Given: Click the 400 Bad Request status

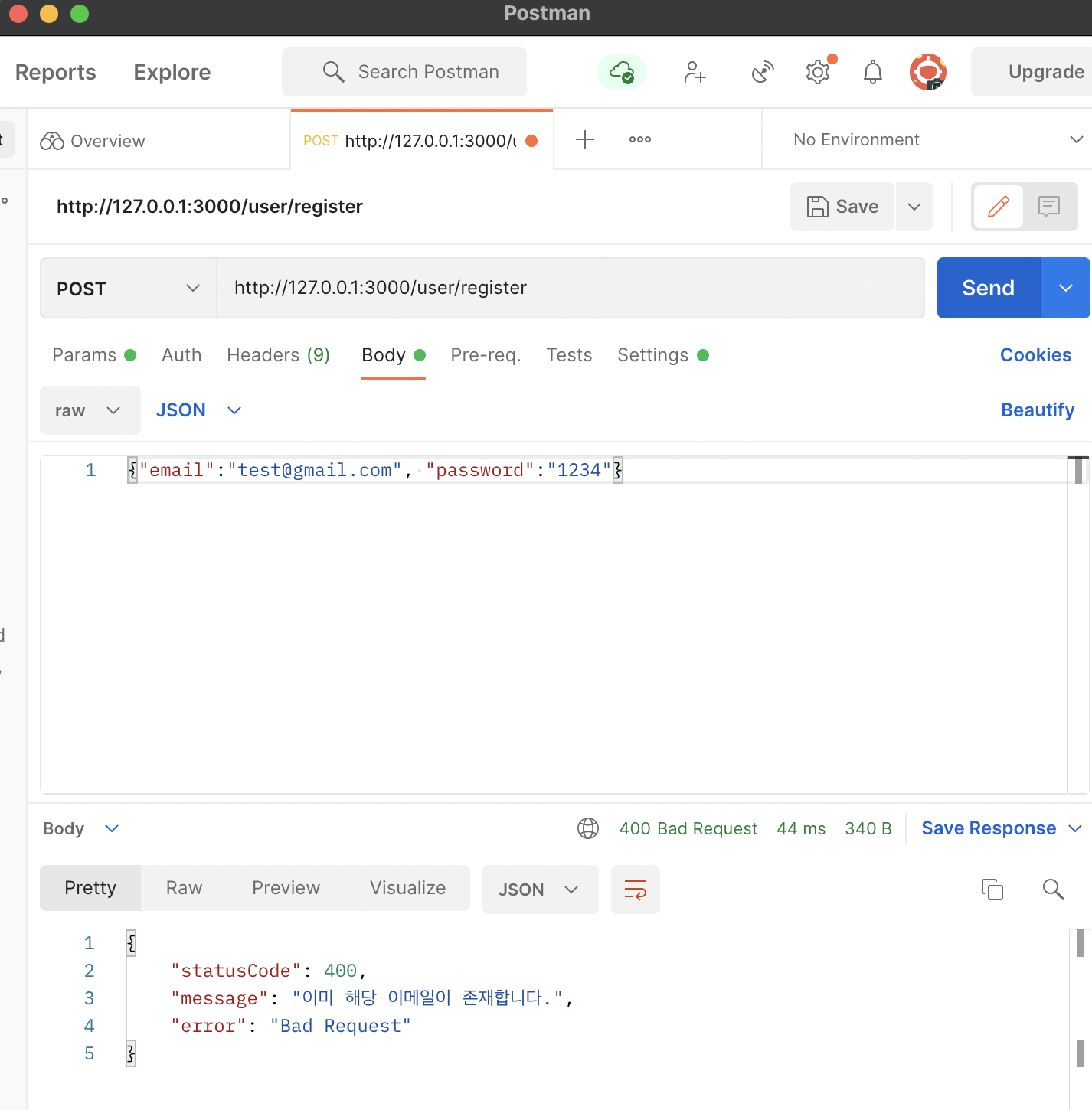Looking at the screenshot, I should [x=688, y=828].
